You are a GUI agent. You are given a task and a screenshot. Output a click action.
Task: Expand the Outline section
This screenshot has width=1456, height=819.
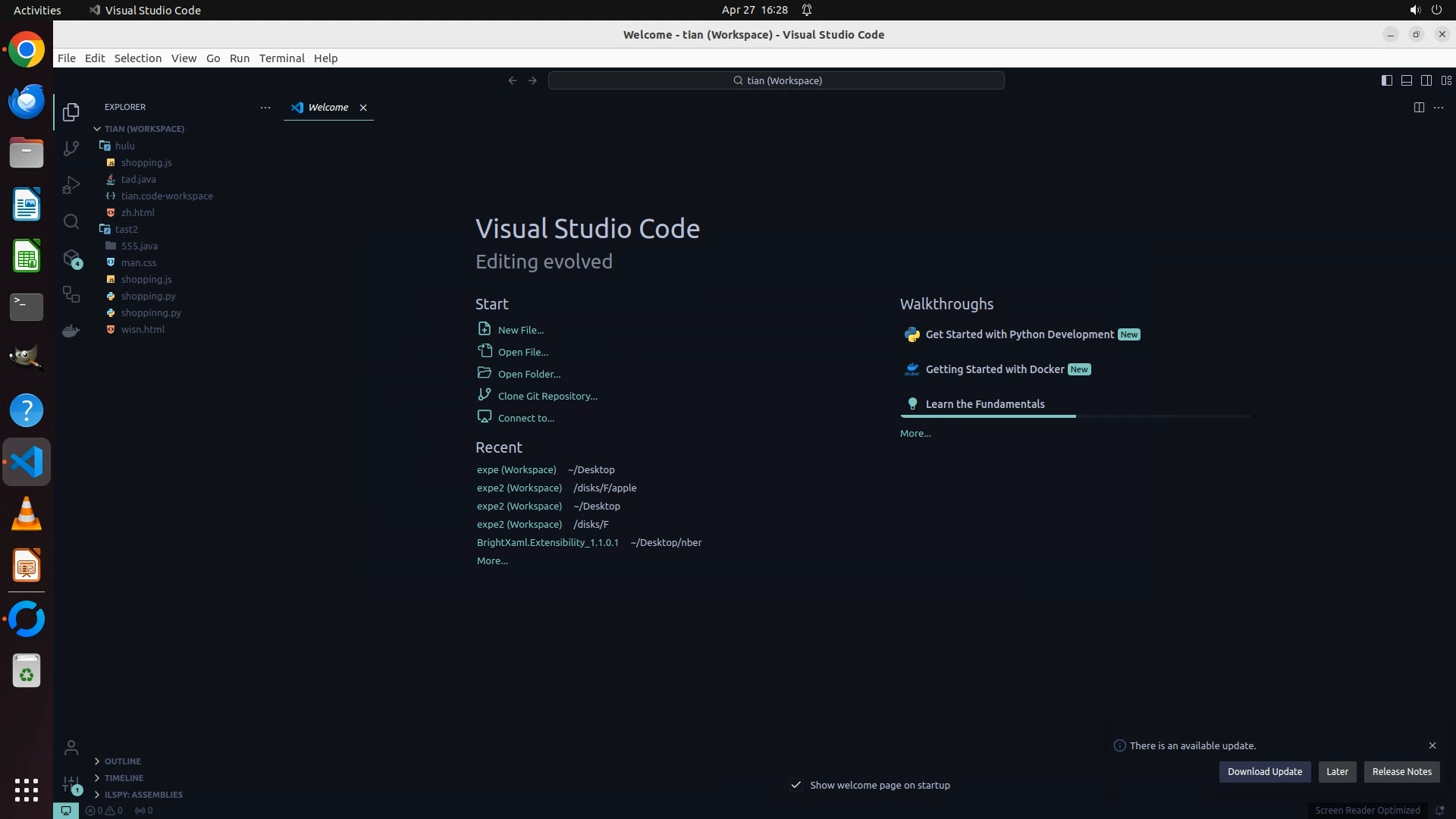pyautogui.click(x=122, y=761)
